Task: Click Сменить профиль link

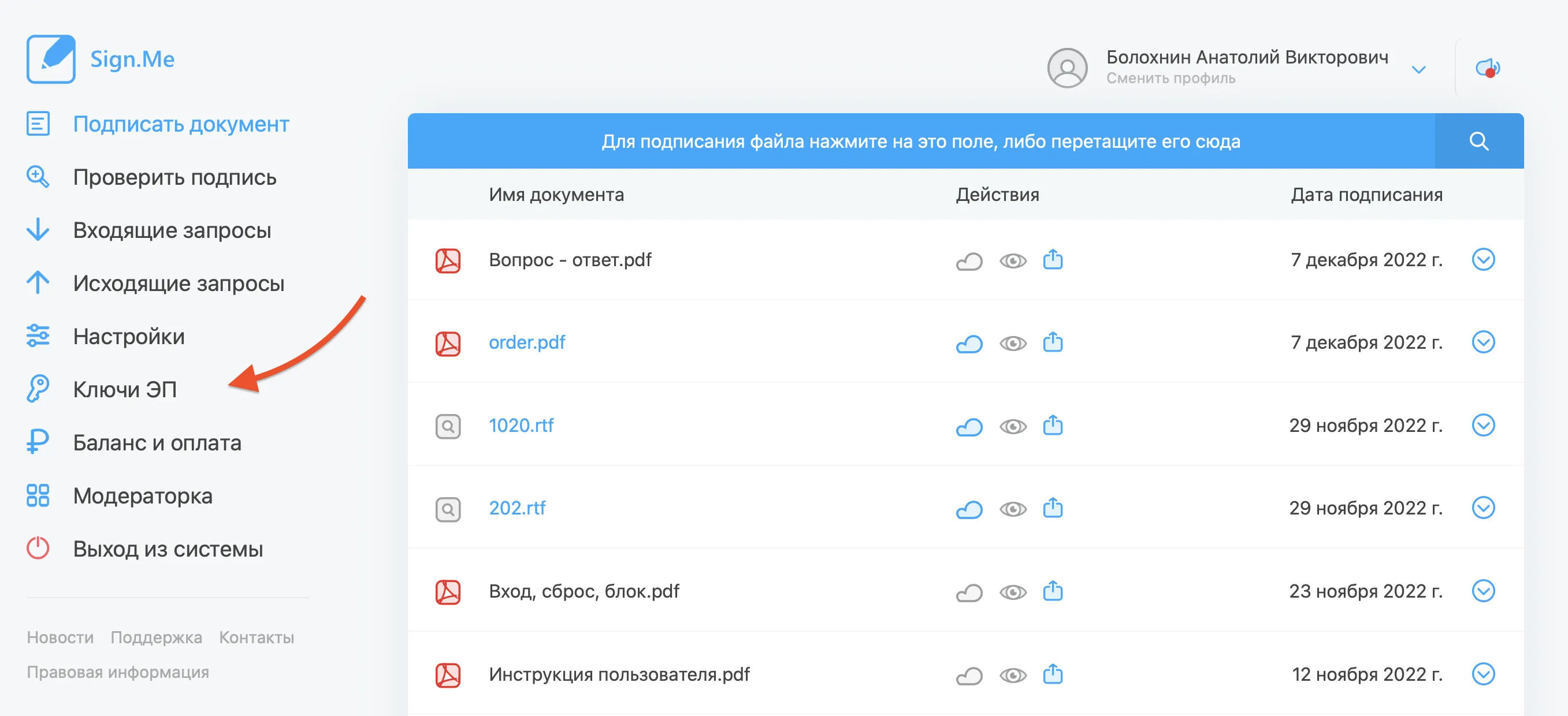Action: coord(1171,79)
